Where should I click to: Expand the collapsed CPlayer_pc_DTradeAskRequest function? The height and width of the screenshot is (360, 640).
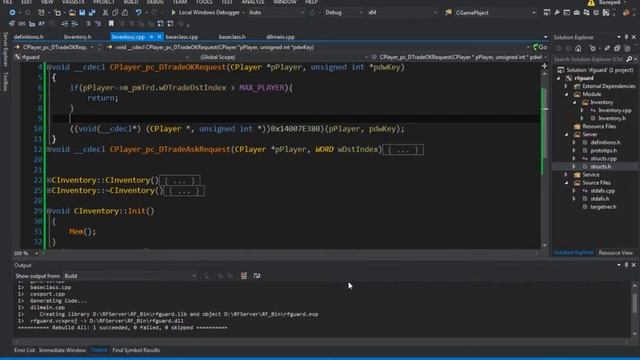click(49, 149)
